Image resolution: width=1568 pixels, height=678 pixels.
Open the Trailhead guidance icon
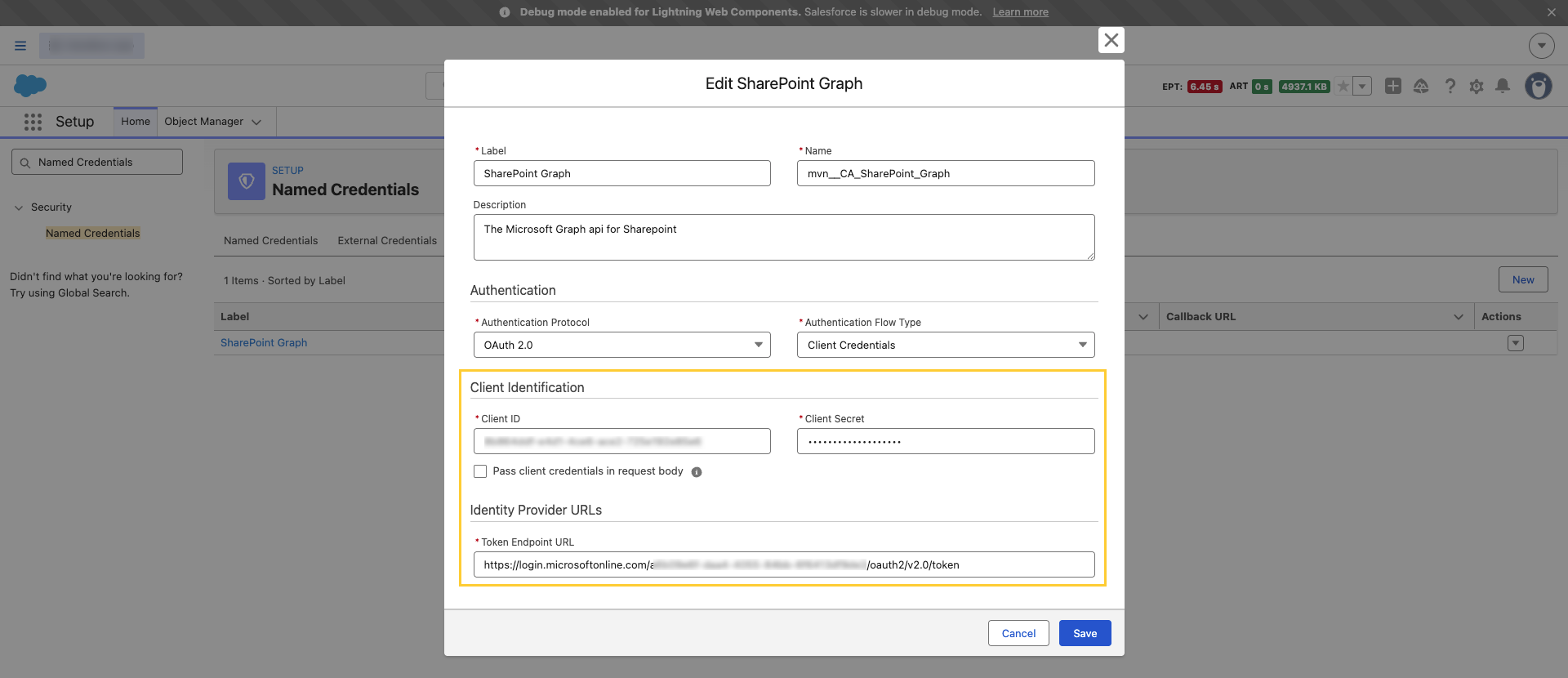(x=1421, y=86)
